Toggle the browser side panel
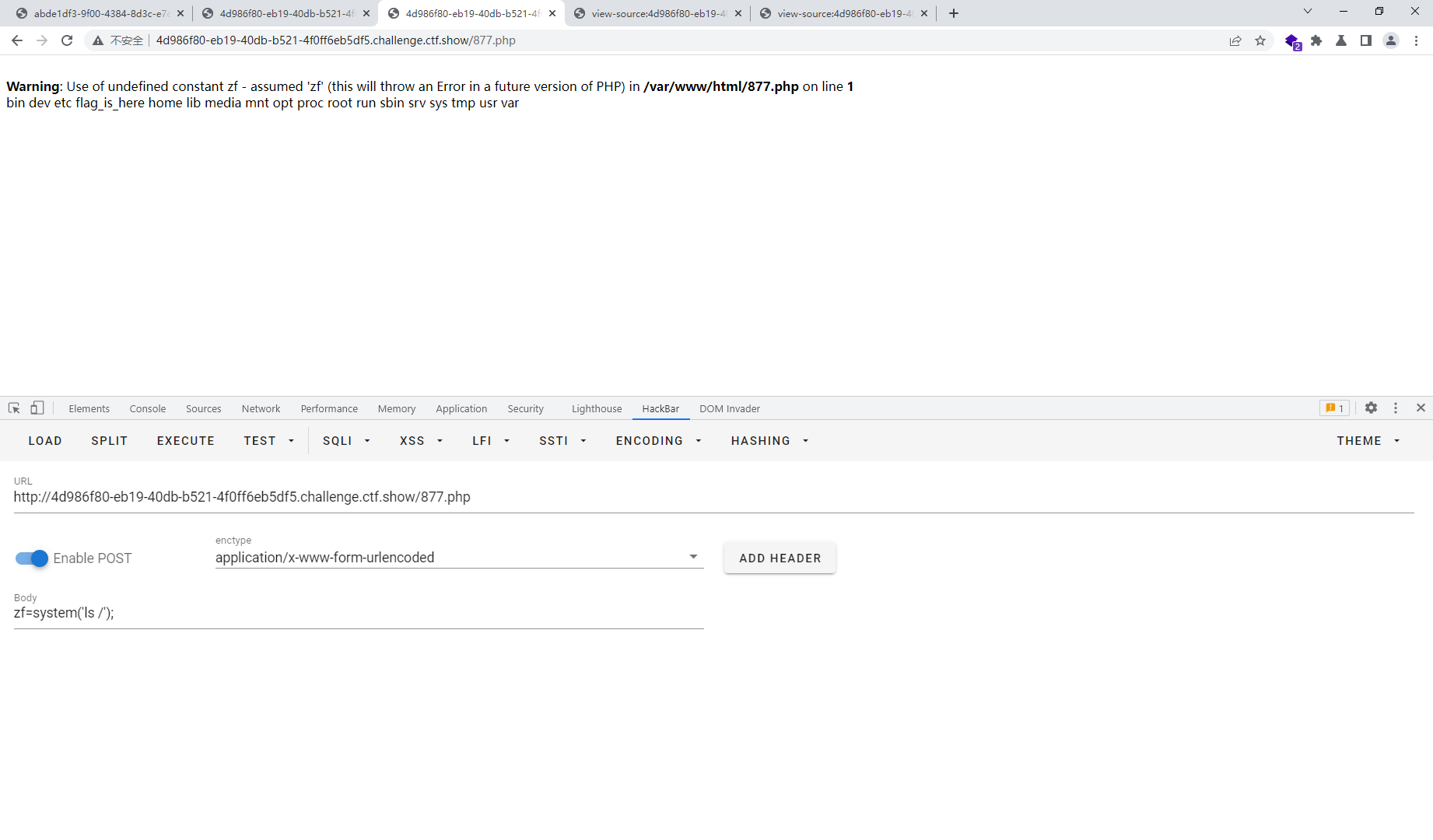The height and width of the screenshot is (840, 1433). [1366, 40]
